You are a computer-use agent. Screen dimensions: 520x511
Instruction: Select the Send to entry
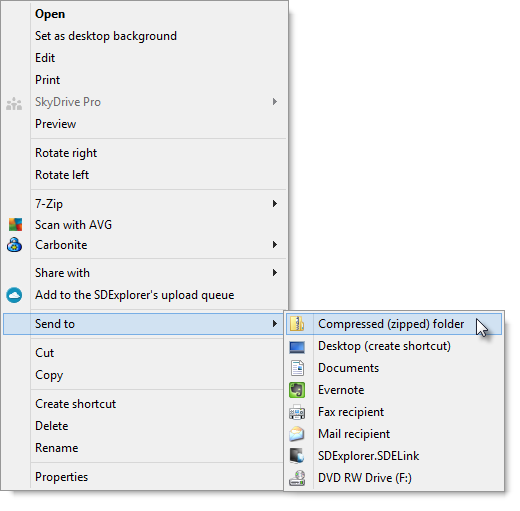143,324
